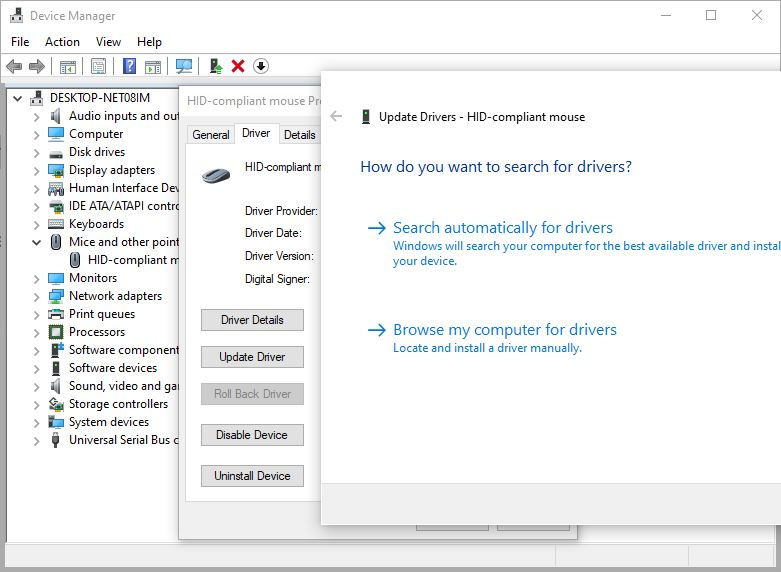Choose Search automatically for drivers
The image size is (781, 572).
(503, 228)
